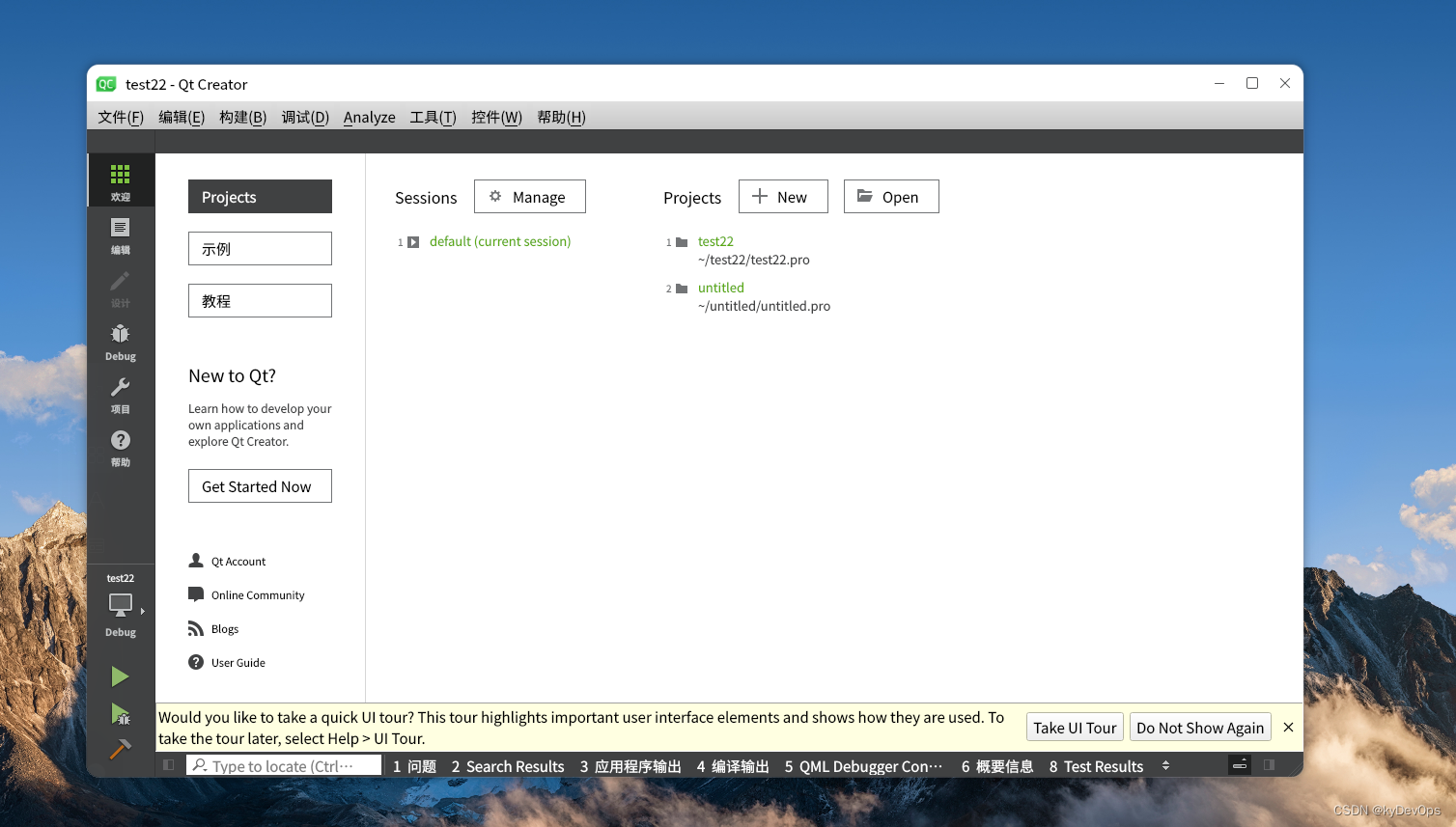Open the 1 问题 (Issues) output pane
This screenshot has height=827, width=1456.
[414, 766]
